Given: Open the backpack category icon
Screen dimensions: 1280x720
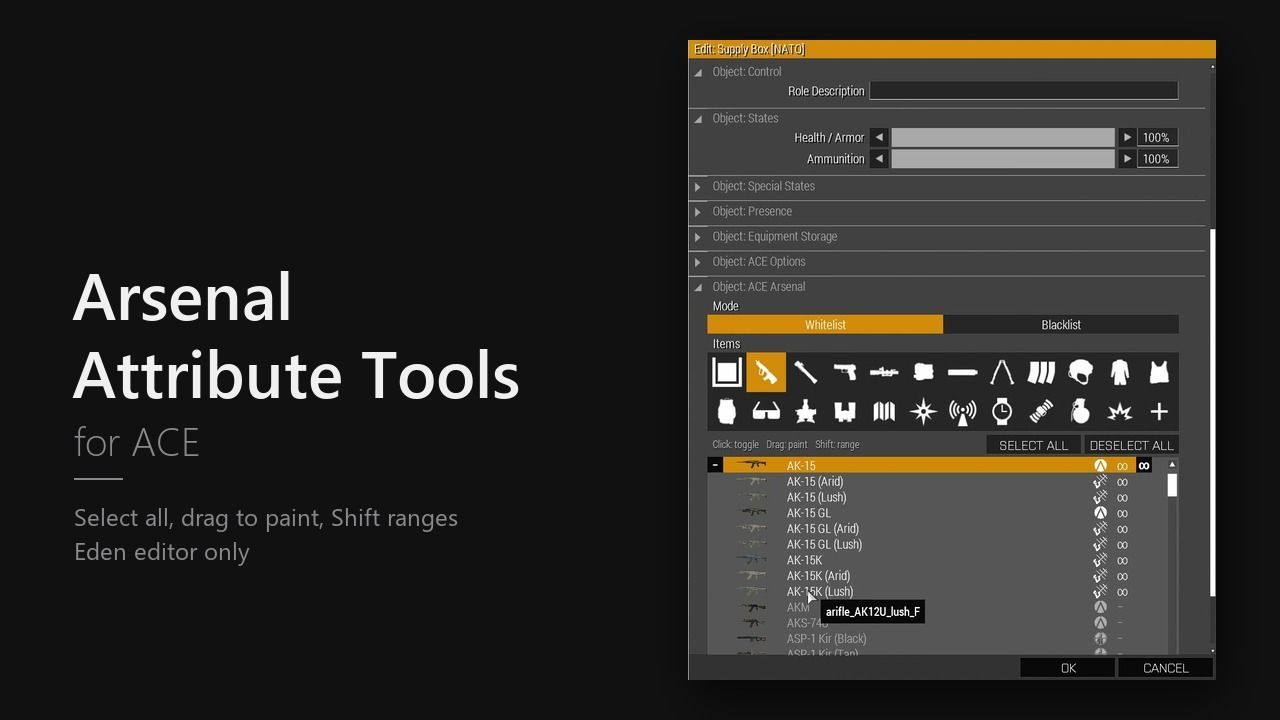Looking at the screenshot, I should pyautogui.click(x=727, y=411).
